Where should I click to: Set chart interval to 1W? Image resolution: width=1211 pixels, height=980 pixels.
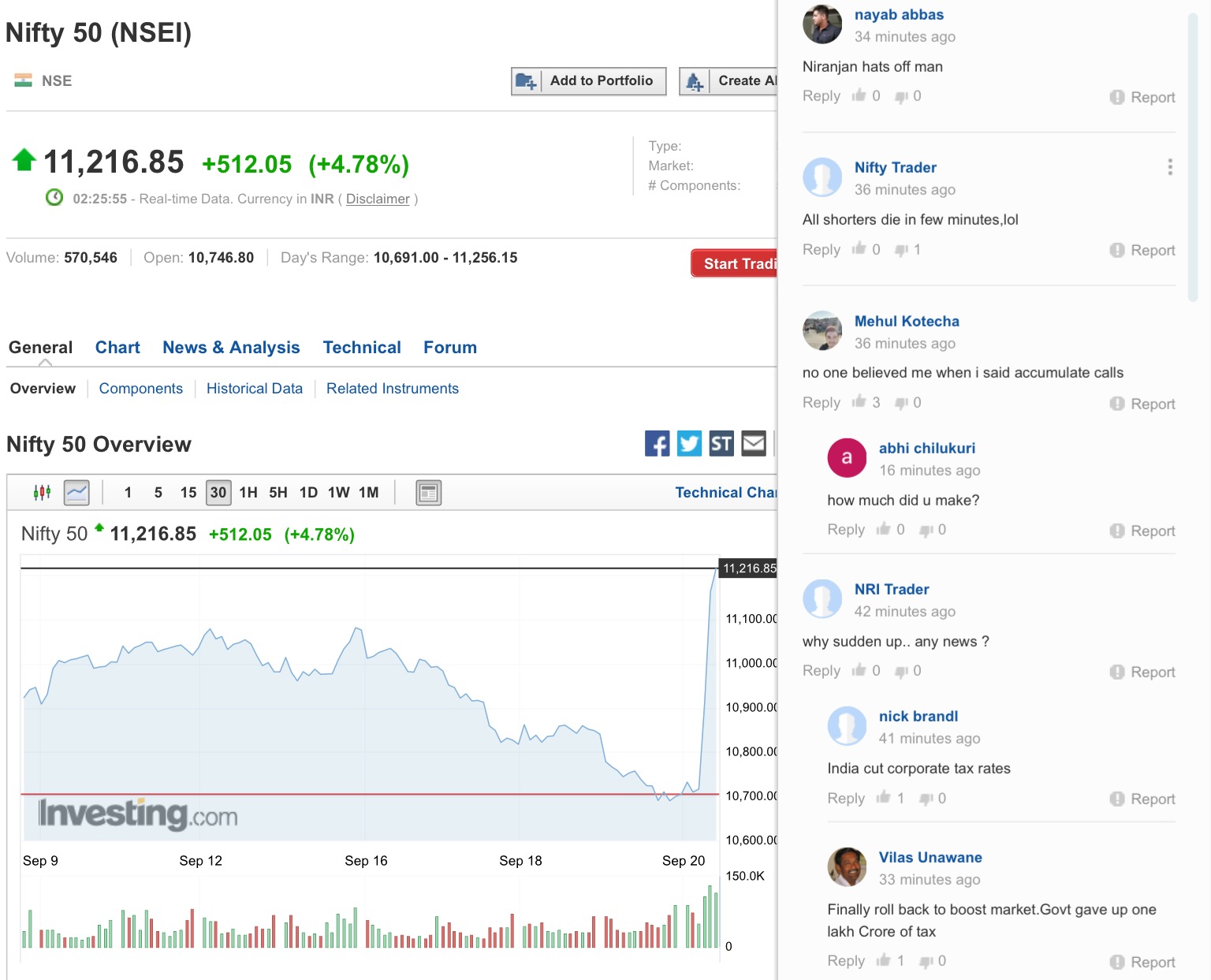pos(339,493)
